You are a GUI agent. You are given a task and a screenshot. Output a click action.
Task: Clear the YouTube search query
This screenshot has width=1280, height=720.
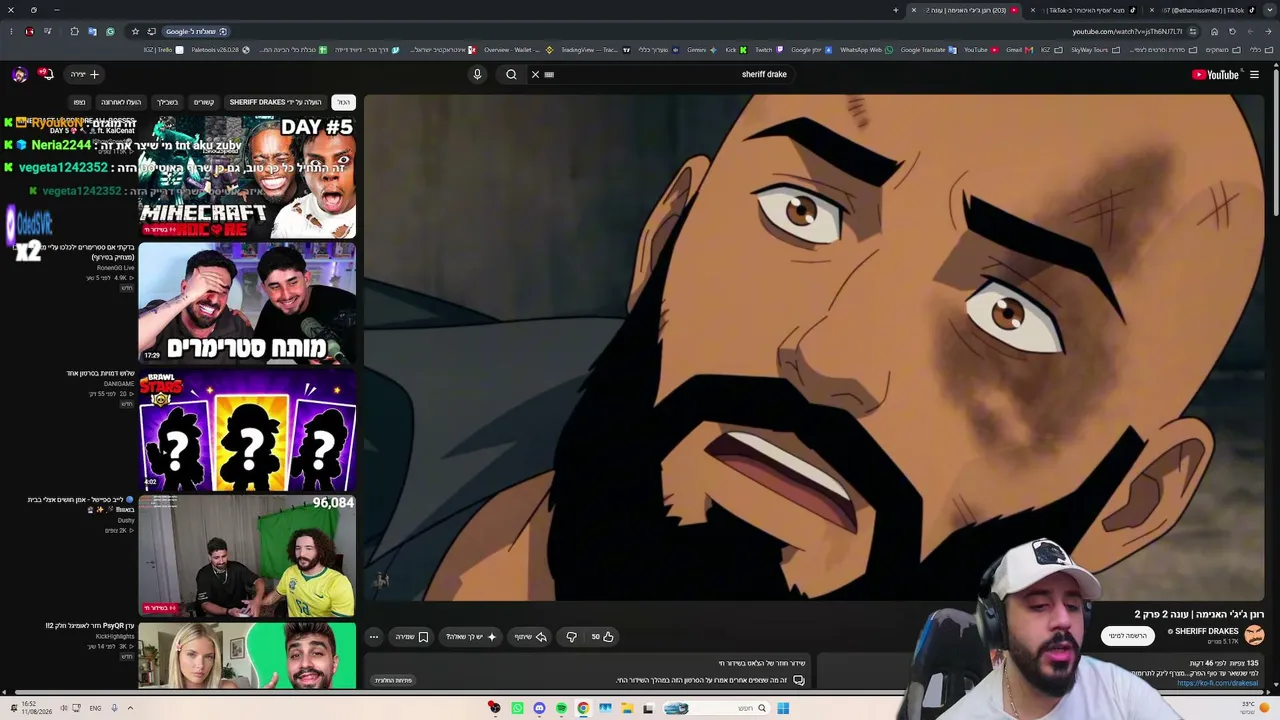[x=535, y=74]
